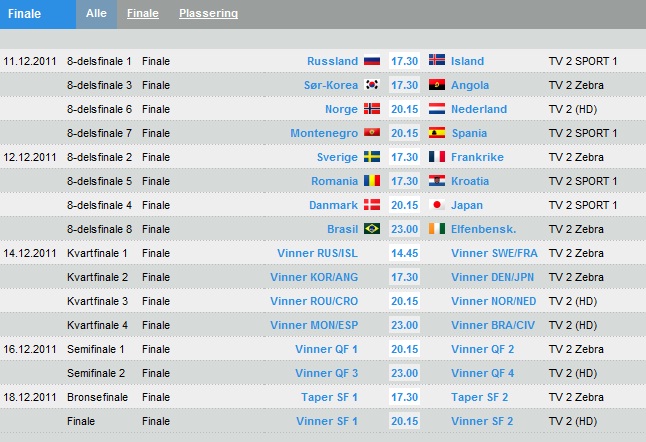
Task: Click Vinner RUS/ISL in Kvartfinale 1
Action: 317,253
